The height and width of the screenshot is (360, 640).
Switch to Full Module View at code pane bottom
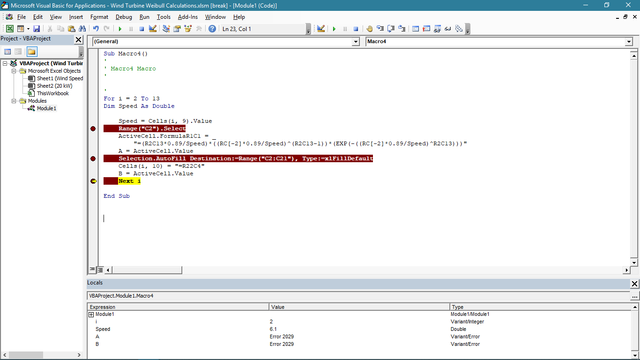pos(100,270)
